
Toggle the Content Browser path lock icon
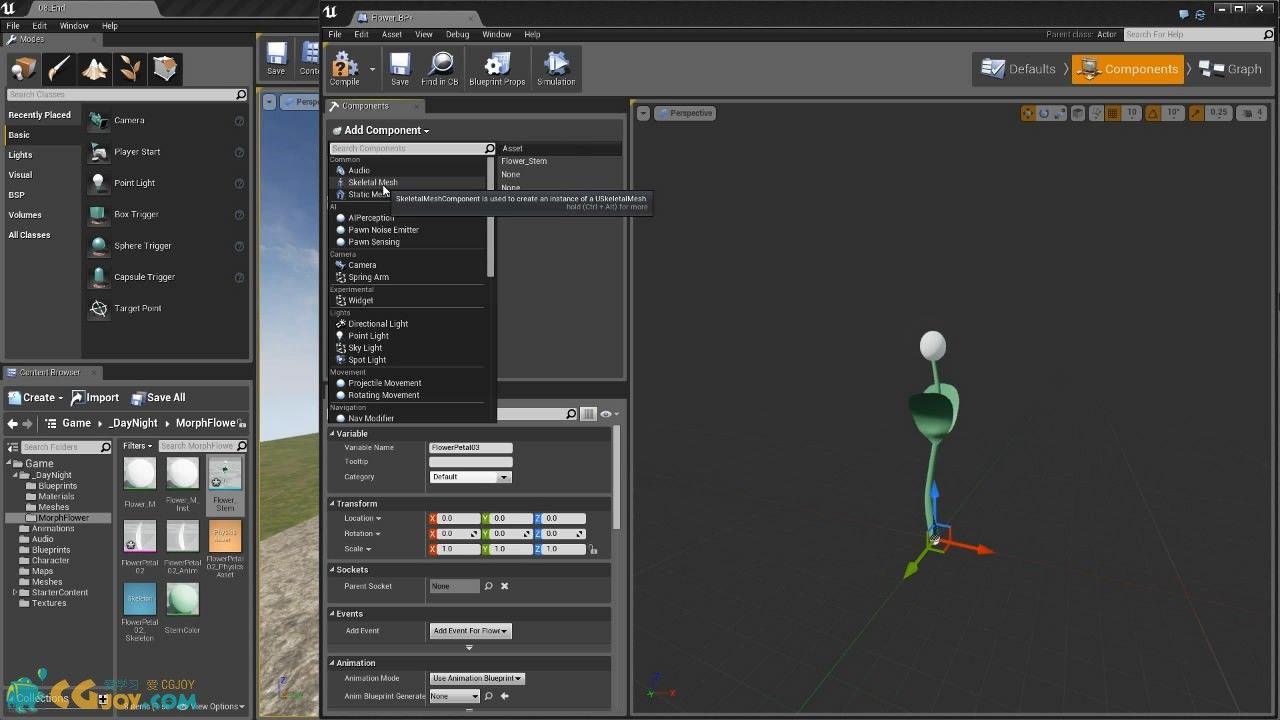243,423
